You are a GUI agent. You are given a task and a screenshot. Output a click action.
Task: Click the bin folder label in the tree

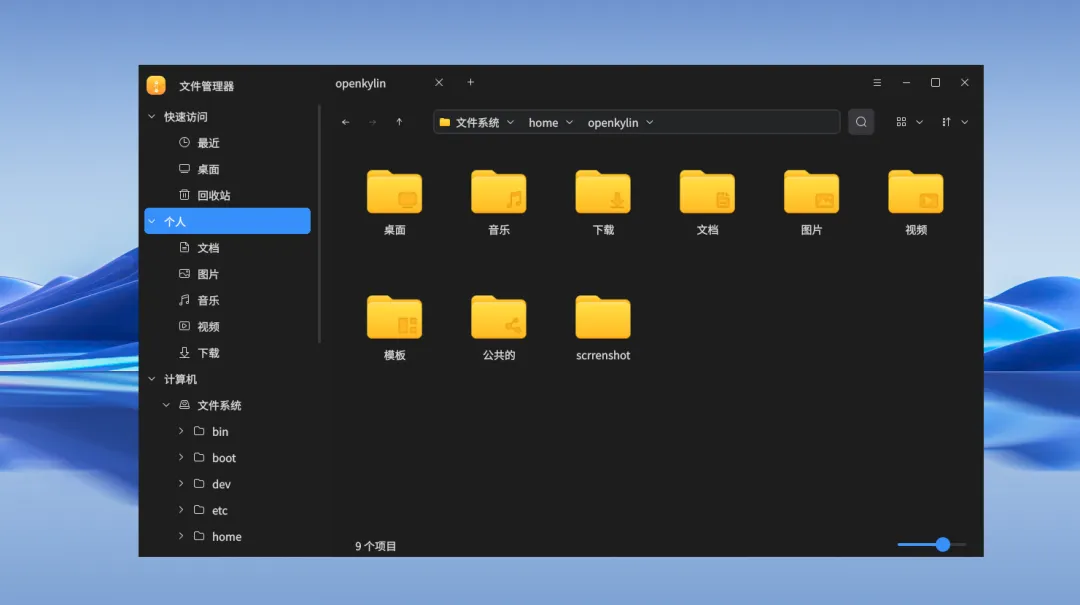click(220, 431)
